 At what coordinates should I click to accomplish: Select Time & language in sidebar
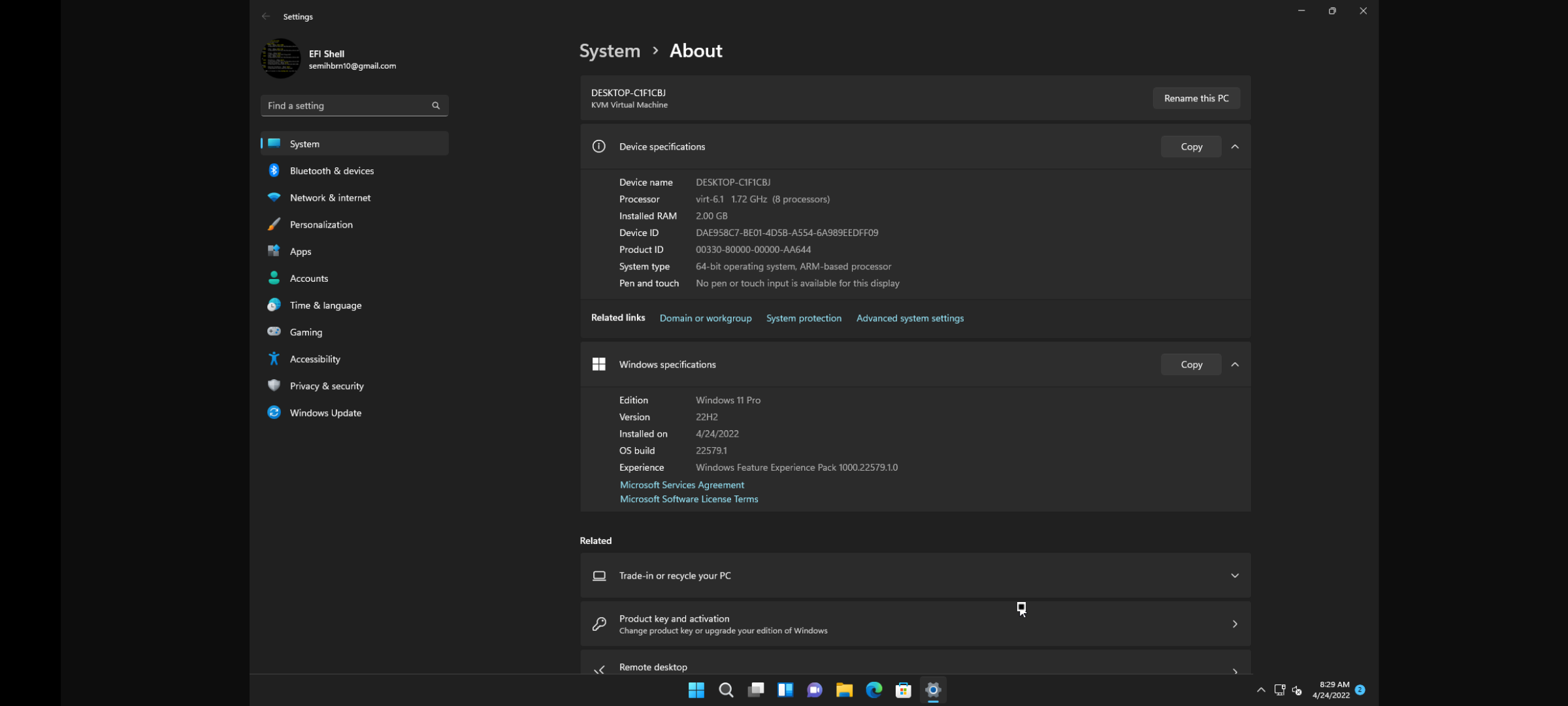(325, 305)
